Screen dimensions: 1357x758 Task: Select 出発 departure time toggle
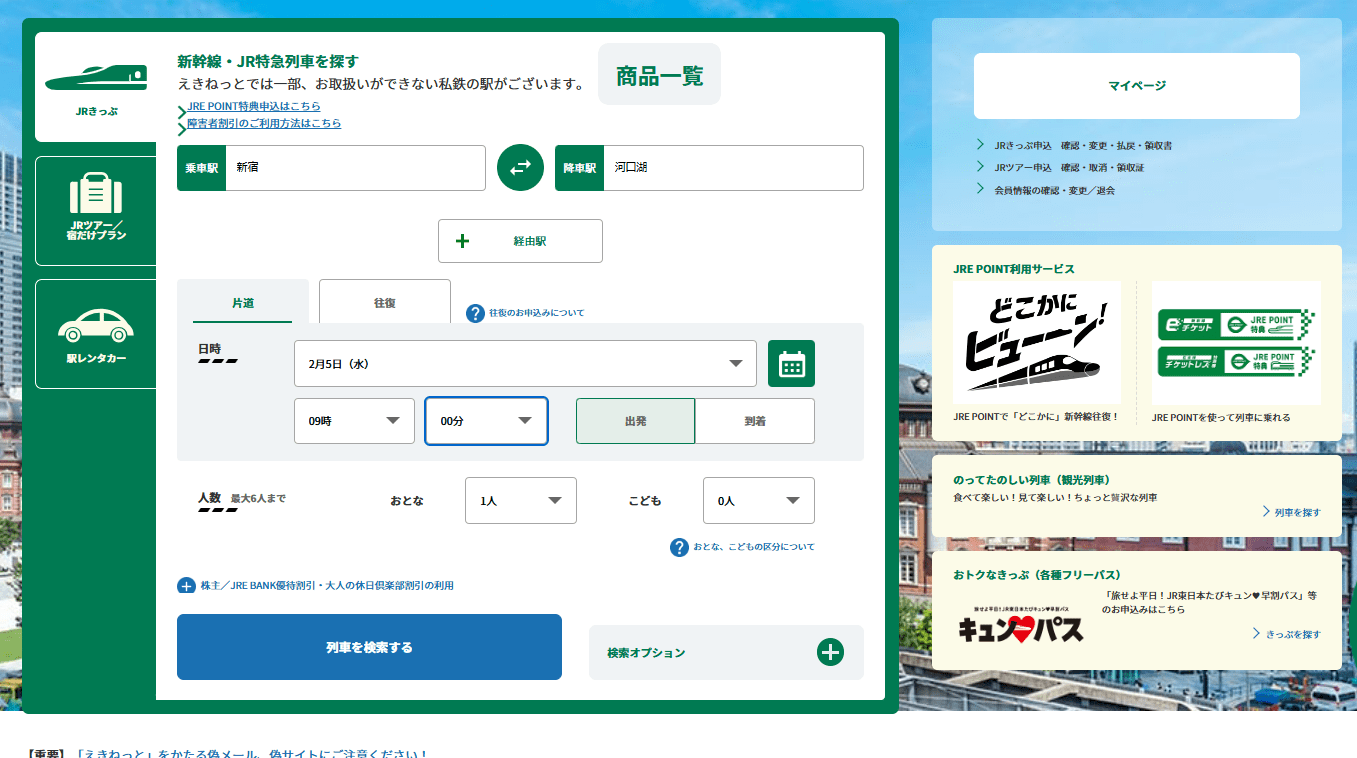635,421
